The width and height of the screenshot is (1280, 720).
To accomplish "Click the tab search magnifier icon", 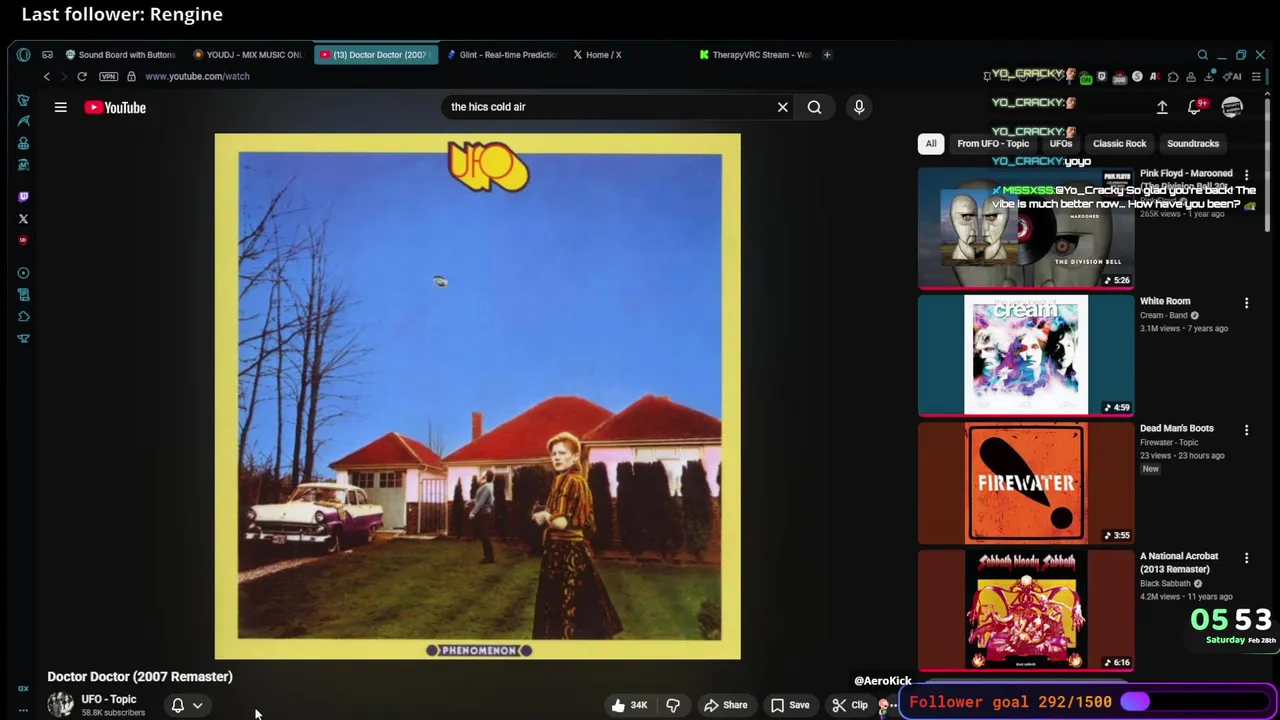I will [1203, 55].
